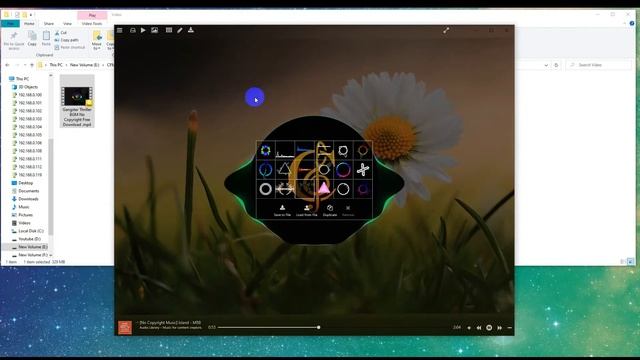The image size is (640, 360).
Task: Click the Search Video input field
Action: coord(599,65)
